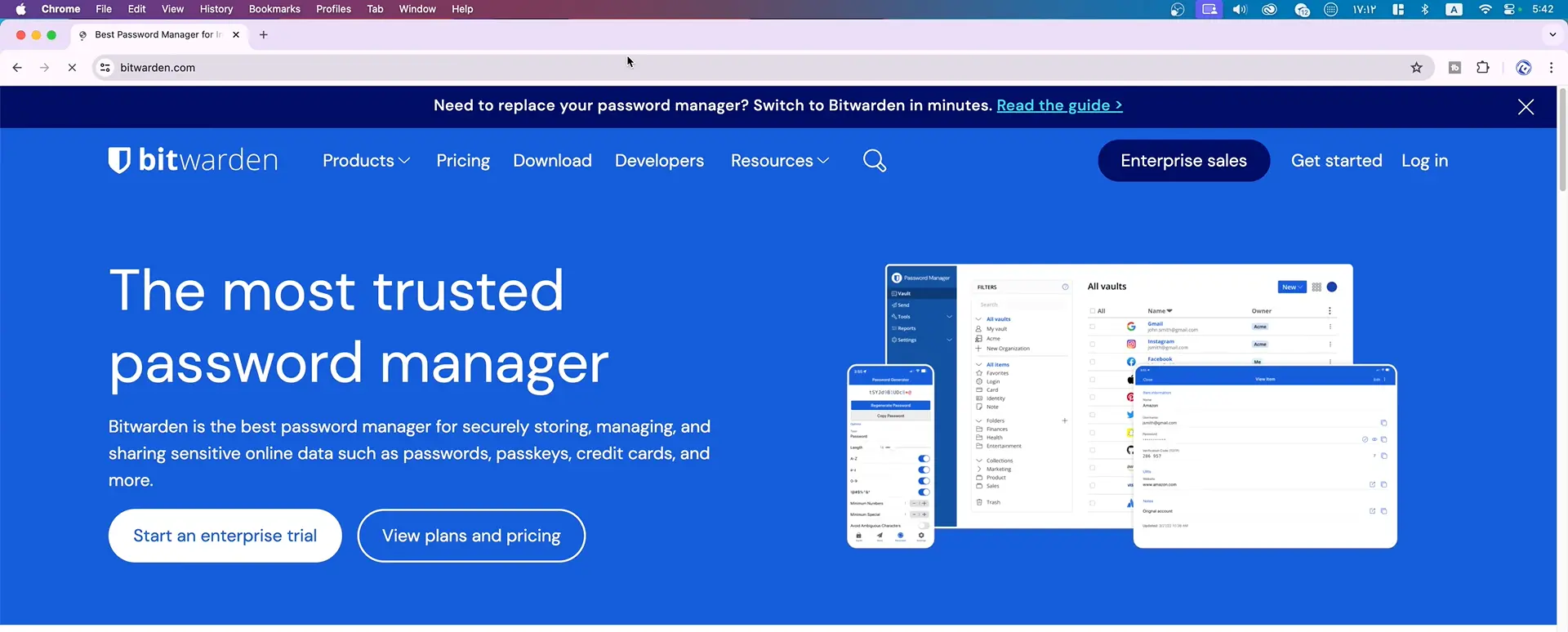1568x632 pixels.
Task: Click Get started
Action: click(x=1336, y=161)
